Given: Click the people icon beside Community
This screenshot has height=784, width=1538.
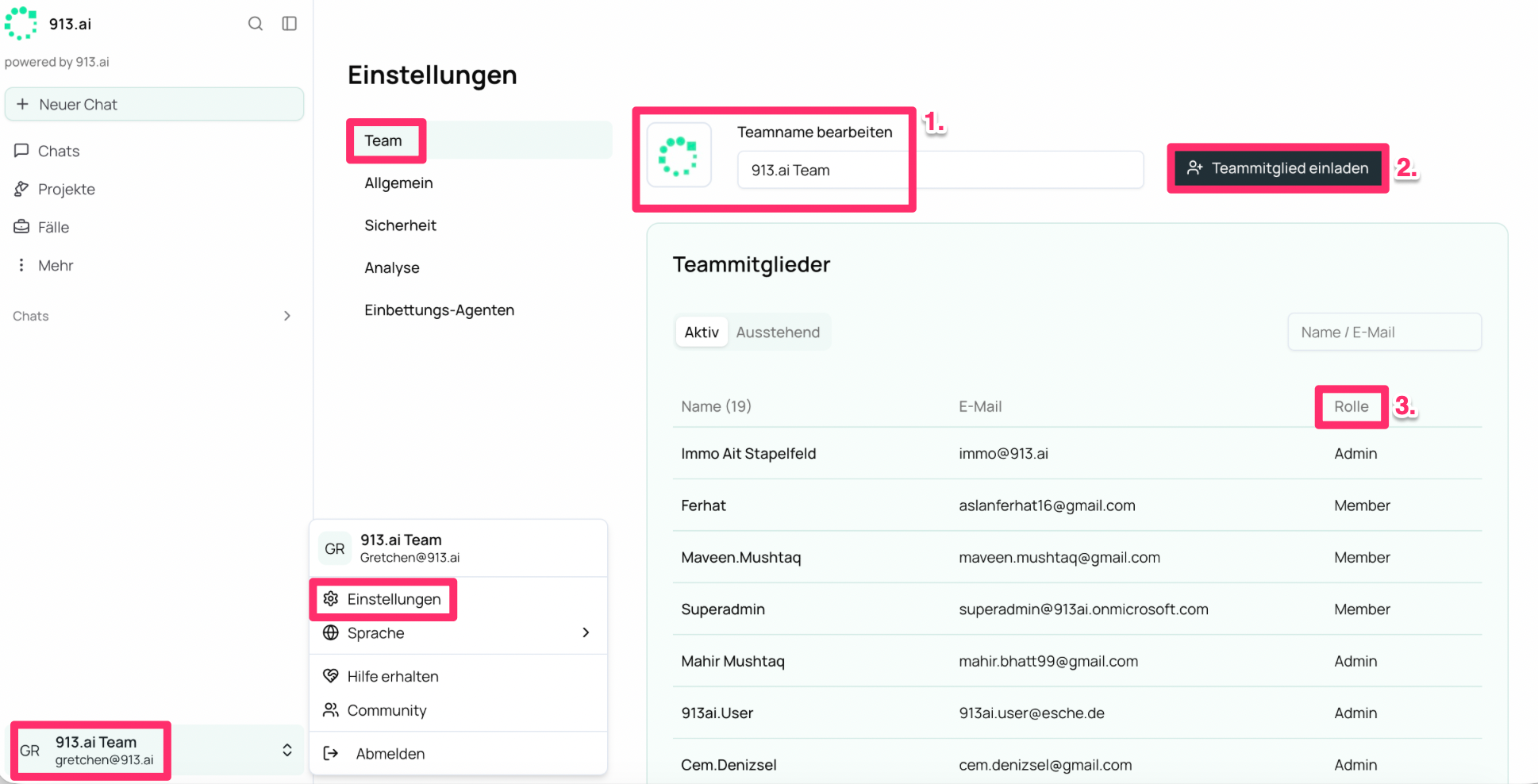Looking at the screenshot, I should [331, 710].
